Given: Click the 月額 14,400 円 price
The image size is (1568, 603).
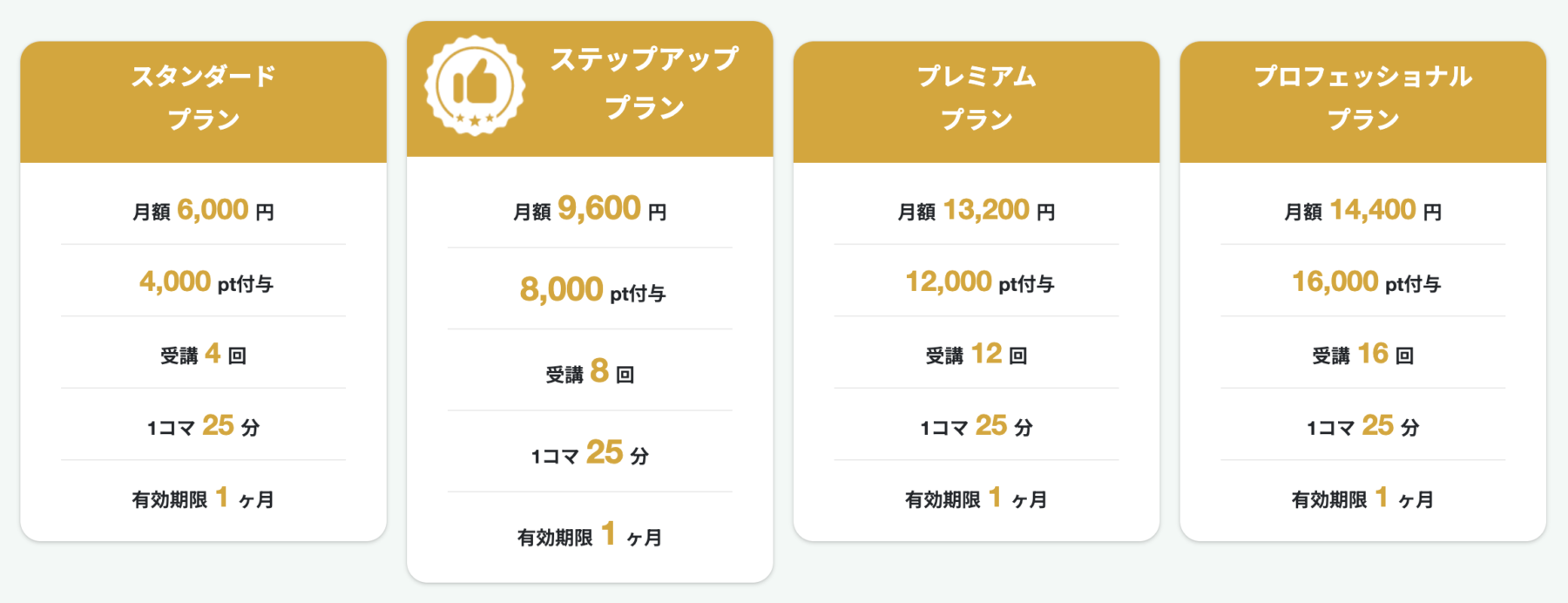Looking at the screenshot, I should click(x=1362, y=210).
